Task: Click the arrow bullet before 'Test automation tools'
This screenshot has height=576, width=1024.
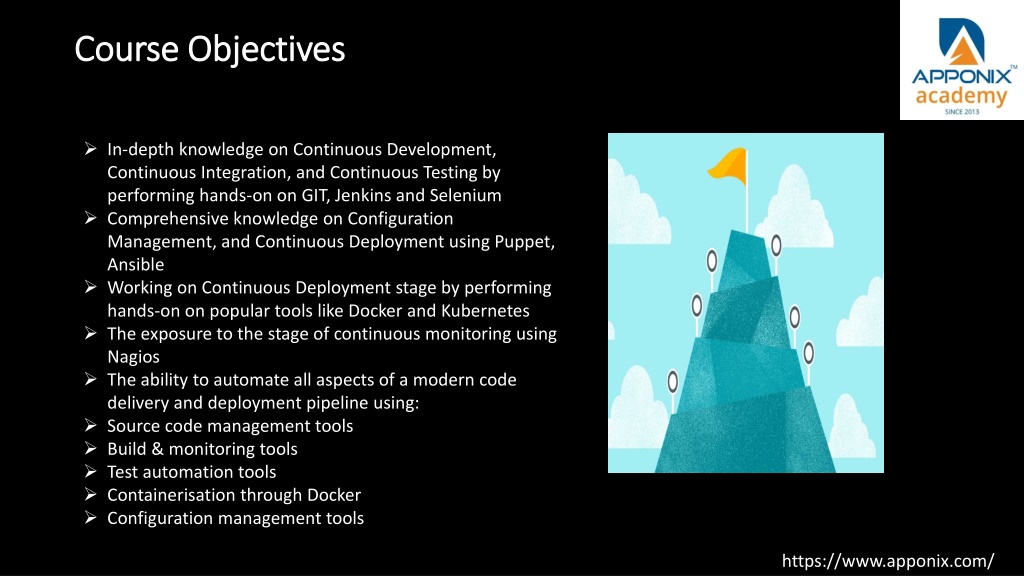Action: tap(91, 471)
